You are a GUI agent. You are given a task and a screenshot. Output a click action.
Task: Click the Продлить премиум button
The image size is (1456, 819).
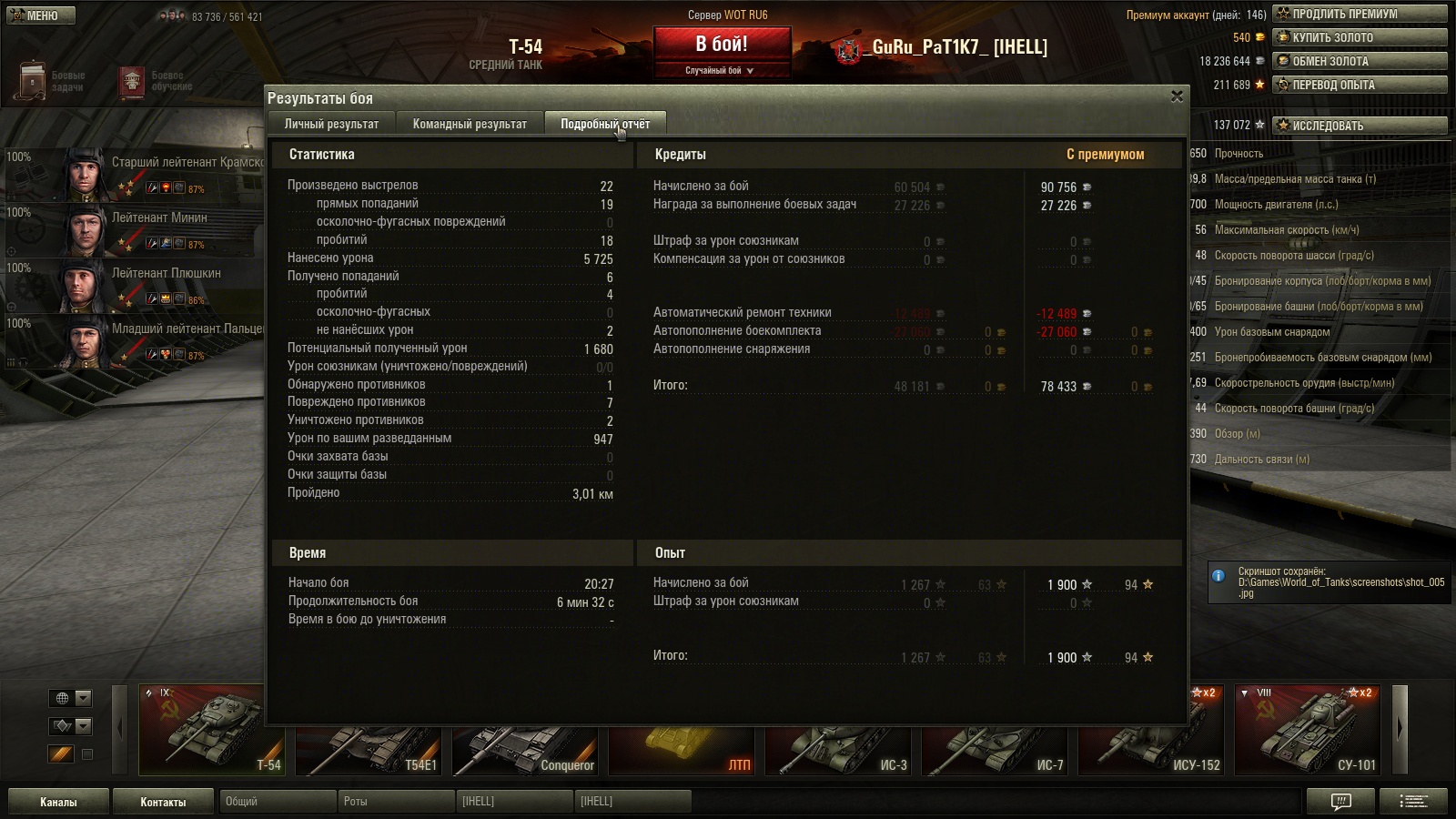(1360, 14)
